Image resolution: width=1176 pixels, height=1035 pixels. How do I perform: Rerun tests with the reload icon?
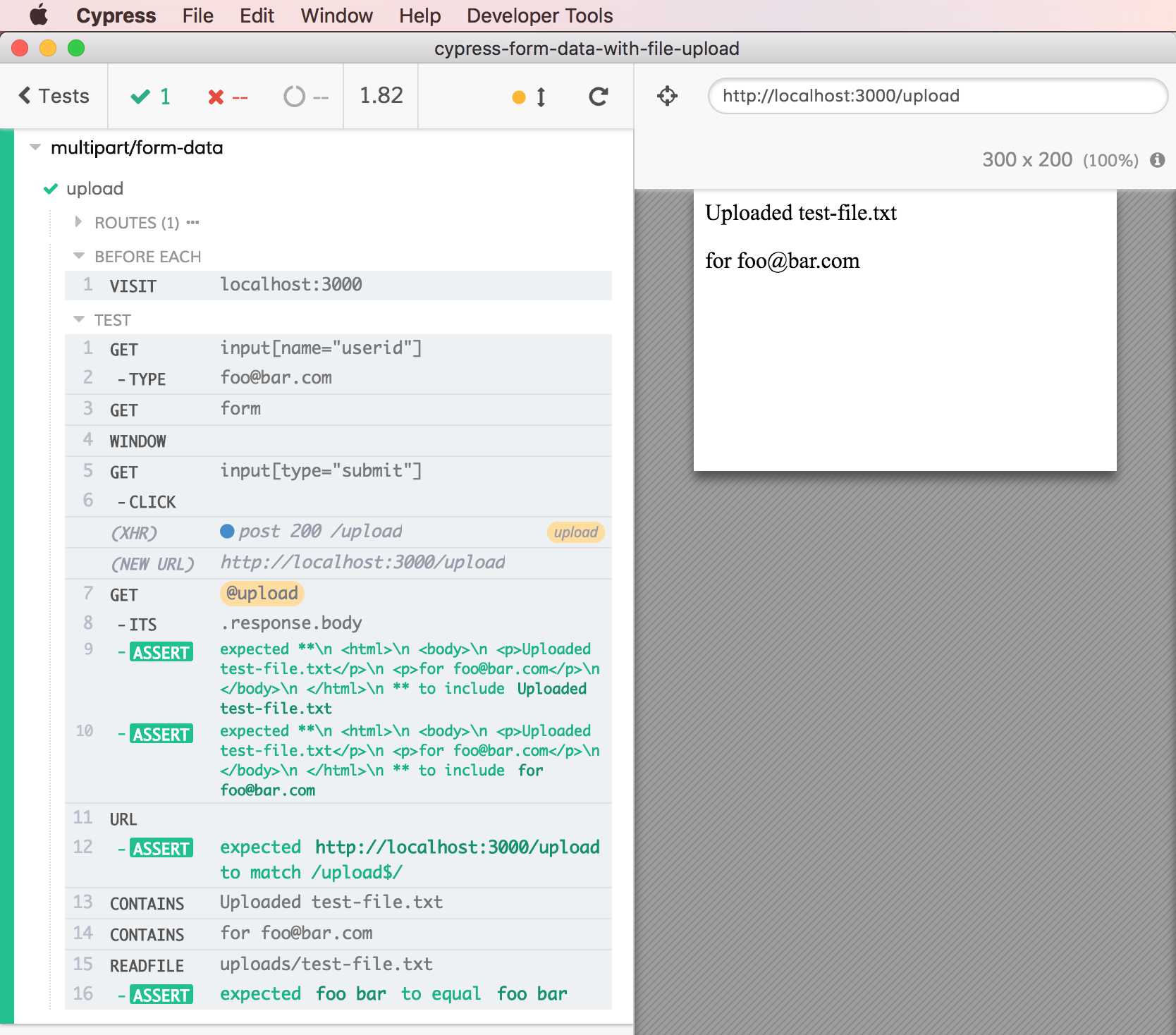click(x=599, y=97)
